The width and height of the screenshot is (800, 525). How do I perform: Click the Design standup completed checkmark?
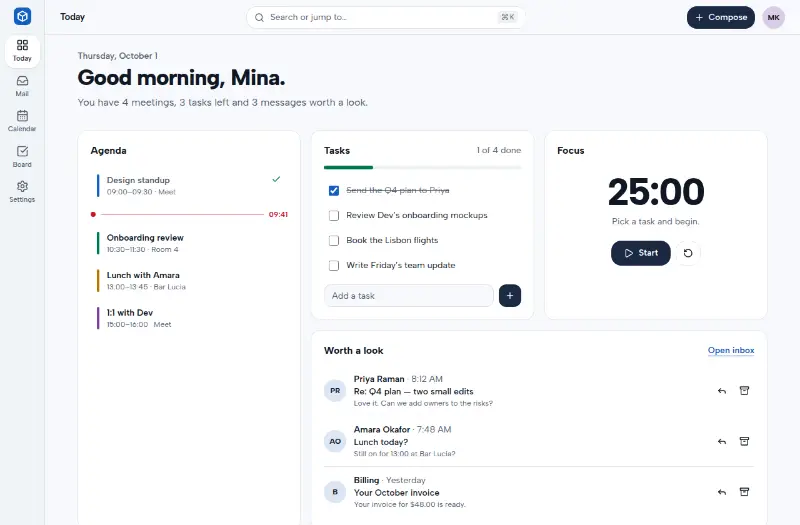click(276, 180)
